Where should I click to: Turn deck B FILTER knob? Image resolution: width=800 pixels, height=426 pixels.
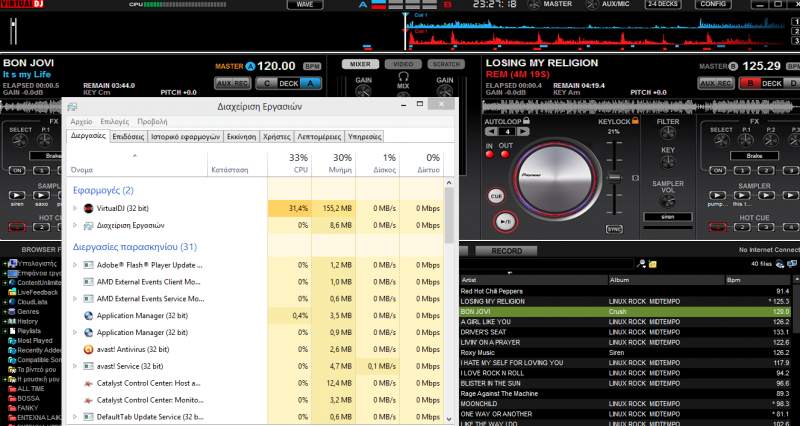coord(668,134)
